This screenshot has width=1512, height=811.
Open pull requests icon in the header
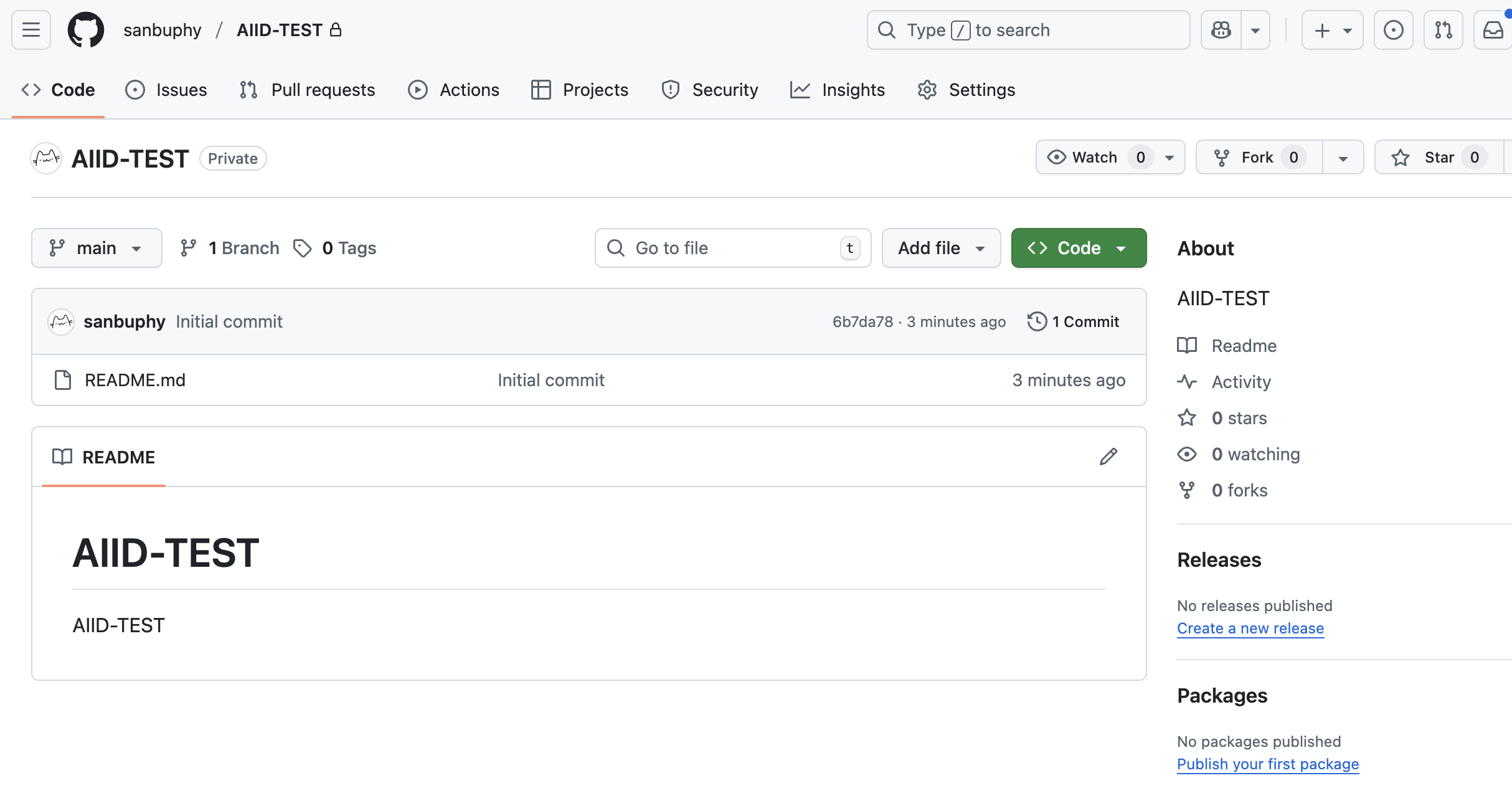point(1443,30)
